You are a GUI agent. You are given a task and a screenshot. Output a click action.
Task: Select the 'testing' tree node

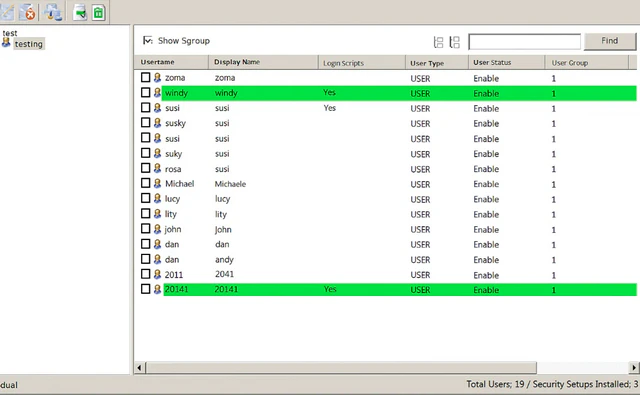29,44
